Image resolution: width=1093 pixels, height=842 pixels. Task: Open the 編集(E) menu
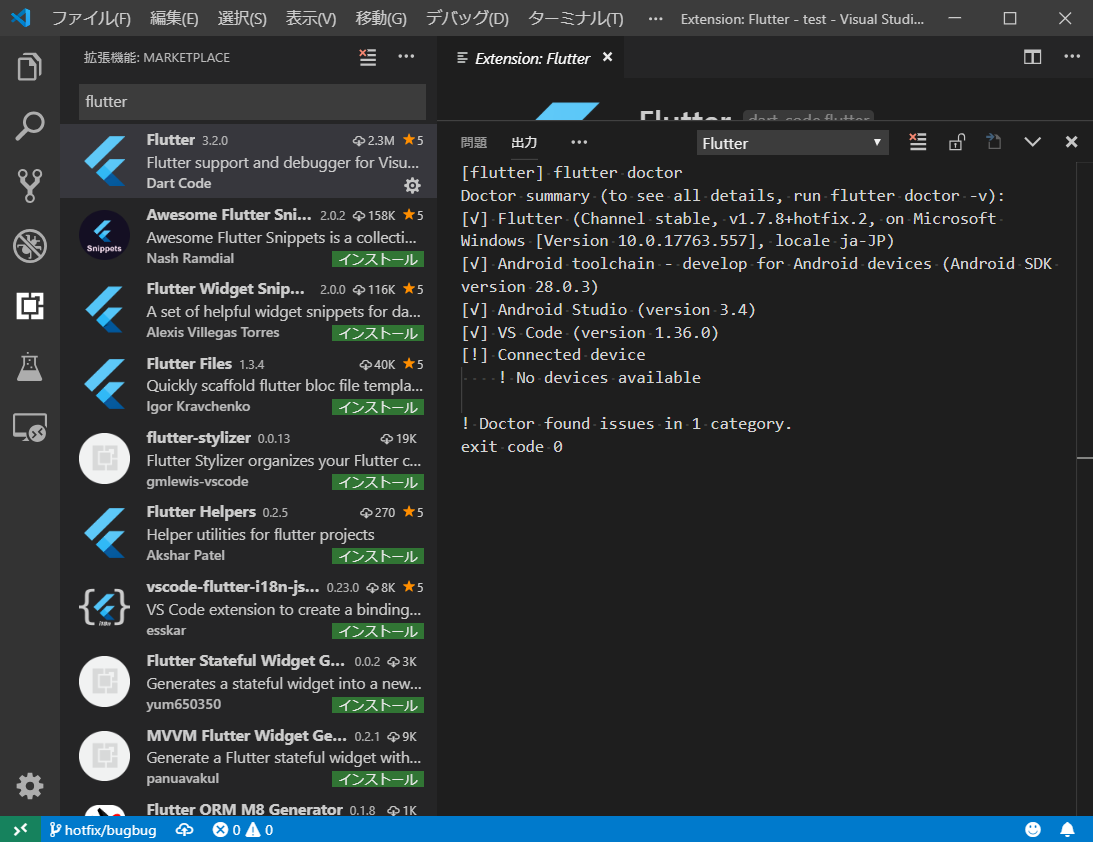[174, 19]
